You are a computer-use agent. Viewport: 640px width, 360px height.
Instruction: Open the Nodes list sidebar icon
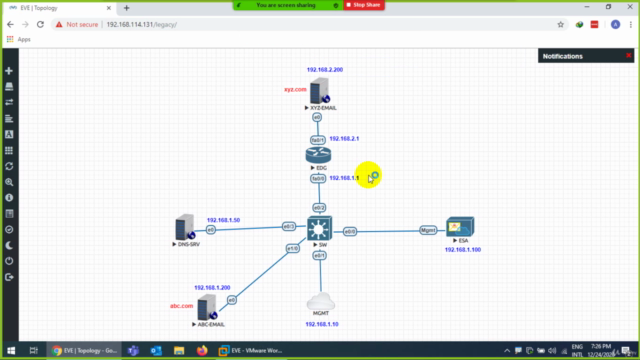point(9,87)
